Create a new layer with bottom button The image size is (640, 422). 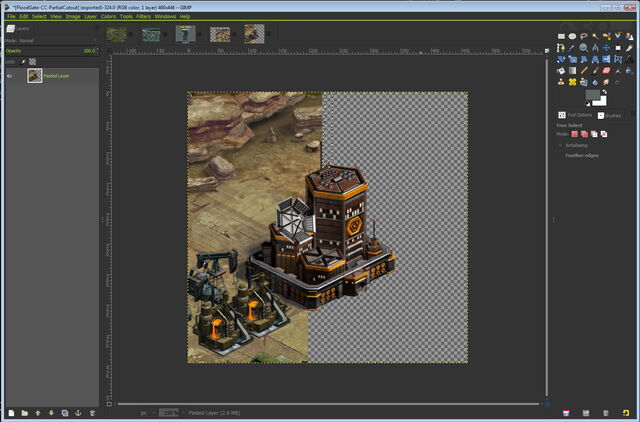[x=11, y=413]
